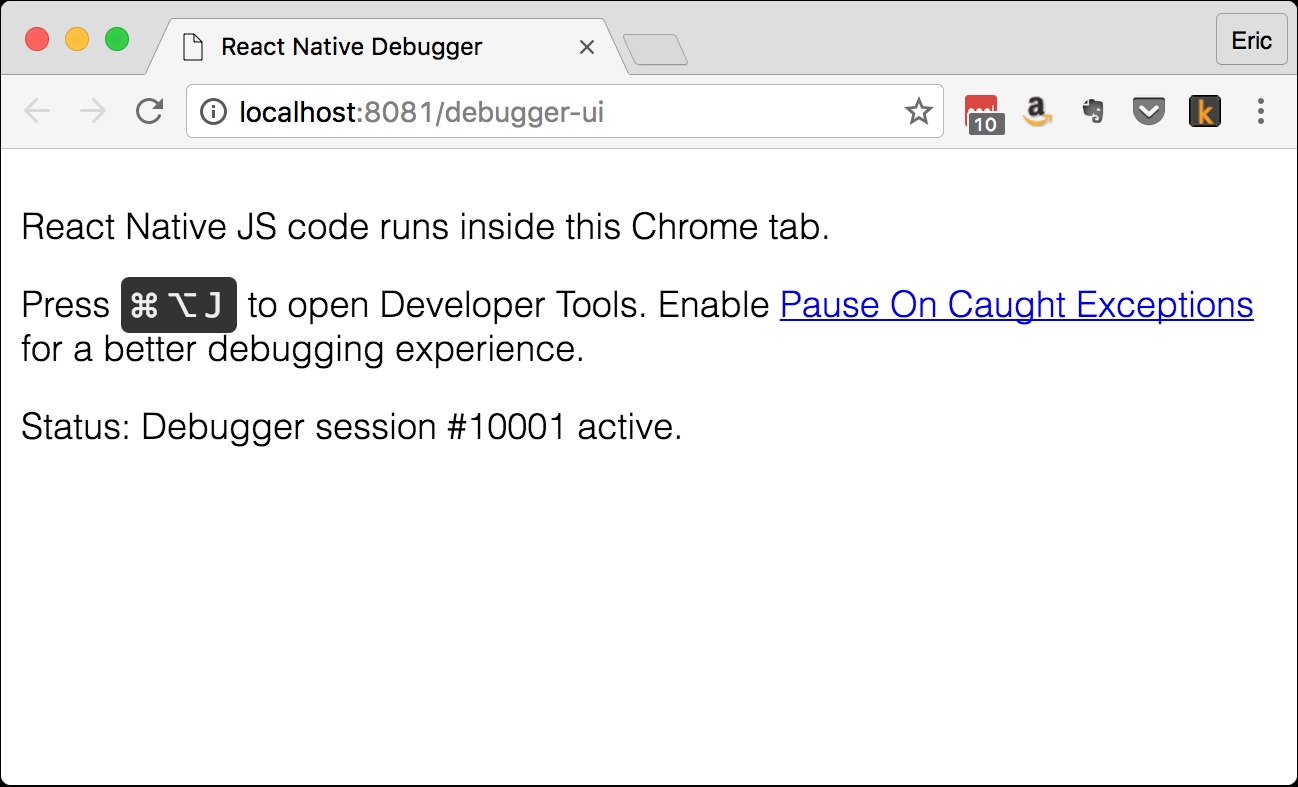Viewport: 1298px width, 787px height.
Task: Click the browser forward arrow
Action: click(93, 111)
